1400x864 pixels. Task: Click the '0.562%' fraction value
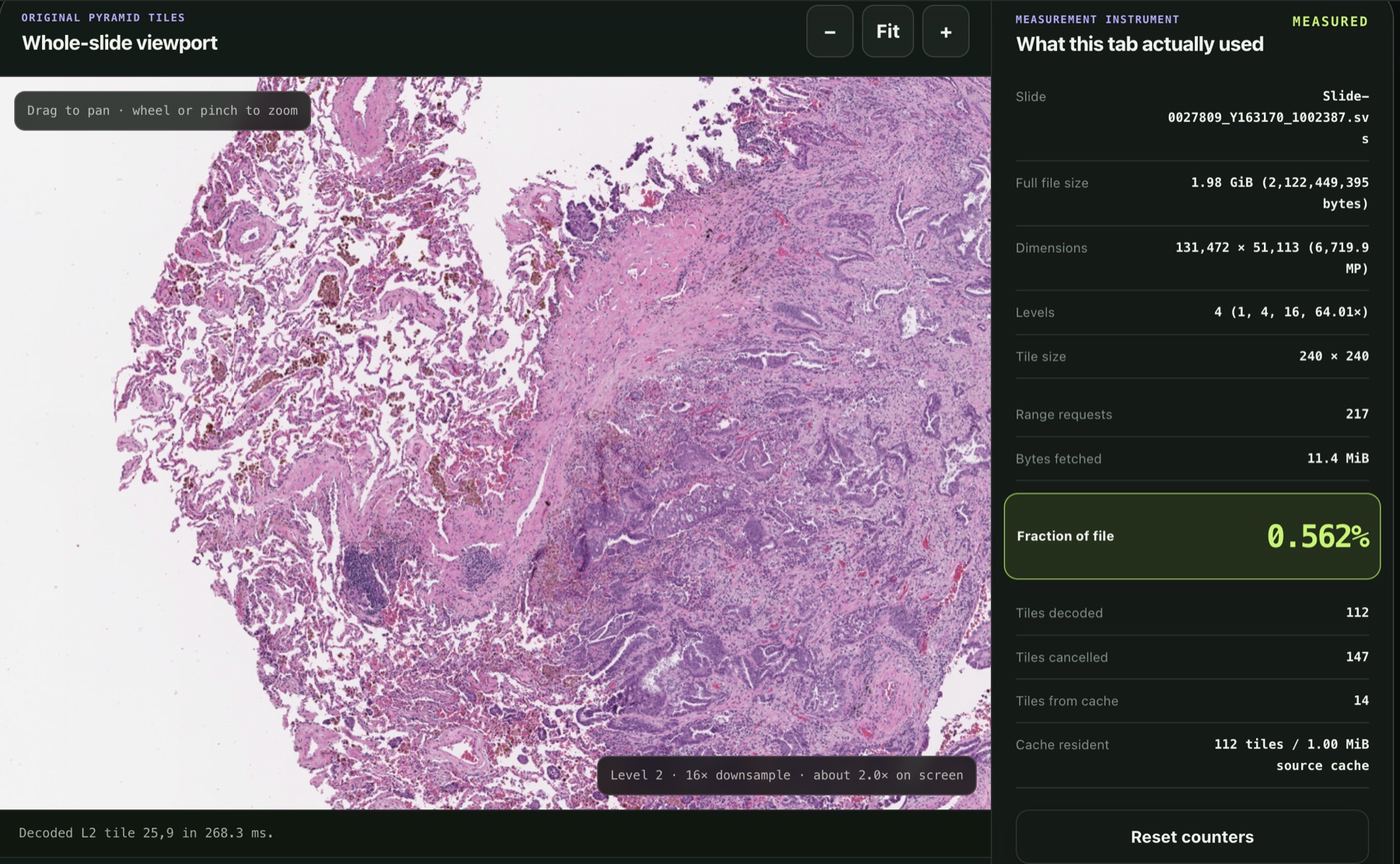(x=1317, y=536)
